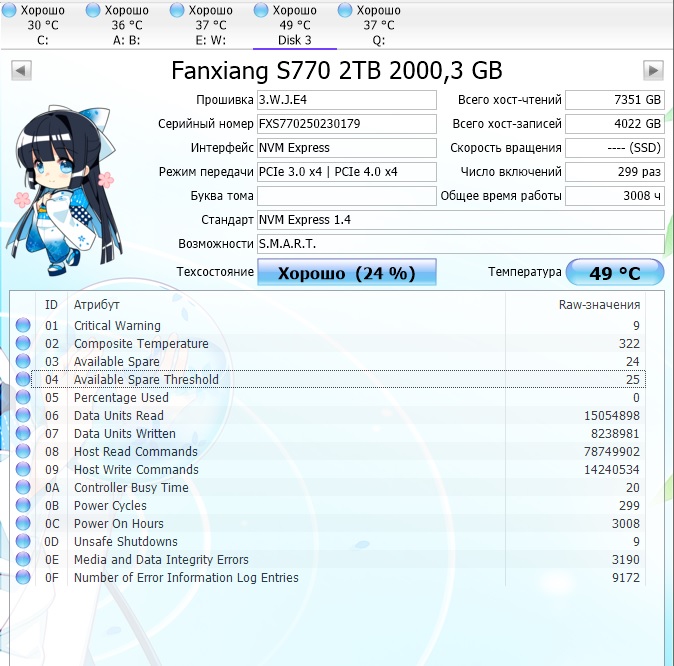Select Disk 3 tab at 49 °C

[294, 25]
